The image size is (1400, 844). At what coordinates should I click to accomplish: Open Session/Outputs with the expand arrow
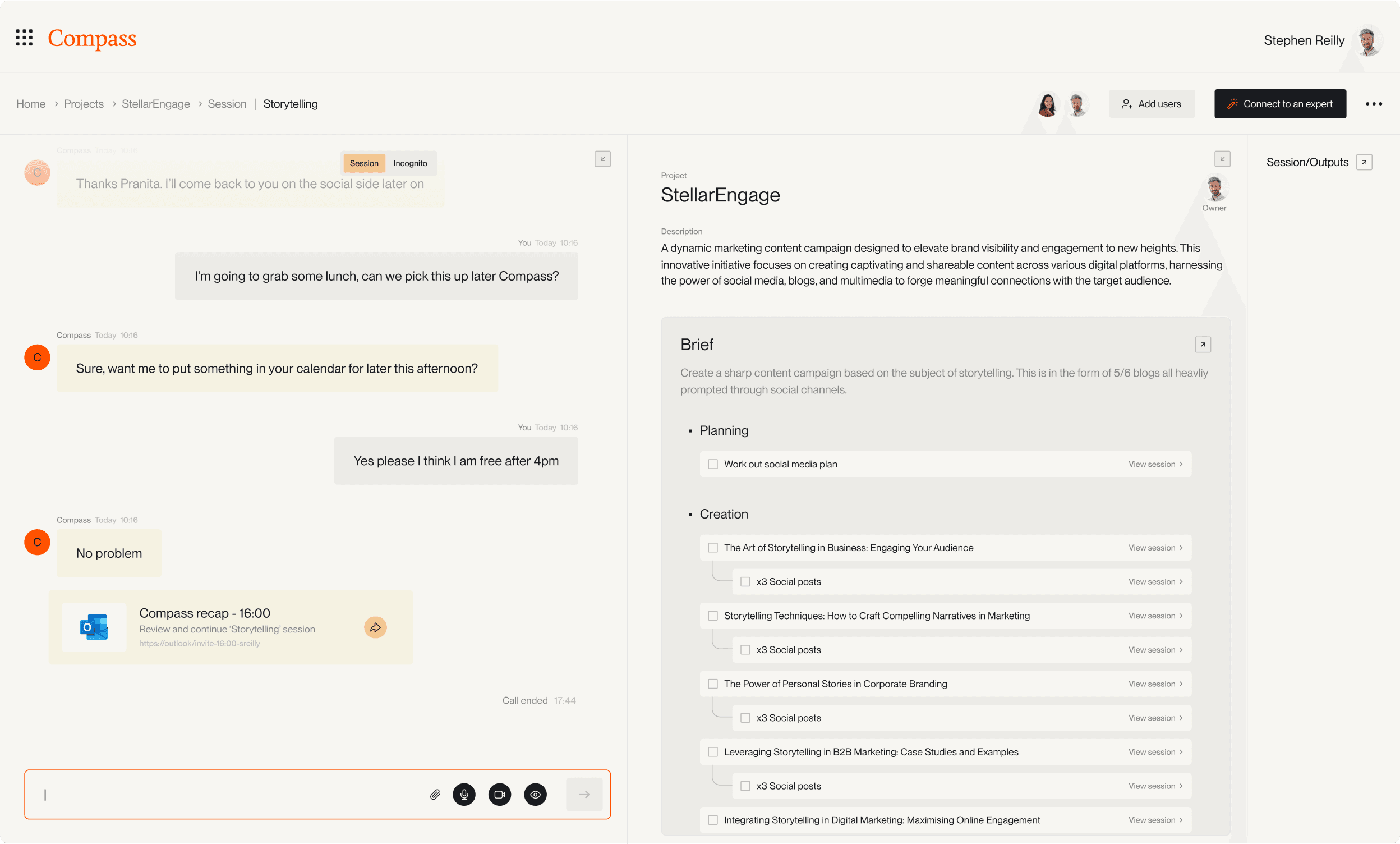1365,162
